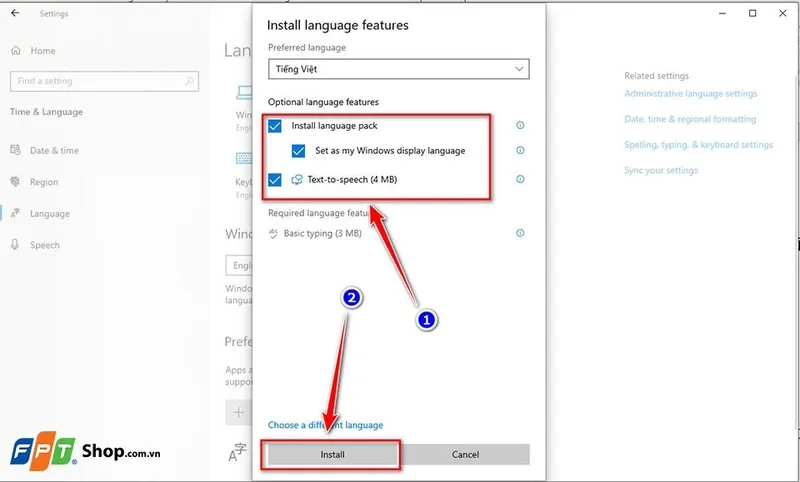Click the back arrow in Settings header
The width and height of the screenshot is (800, 482).
coord(15,14)
